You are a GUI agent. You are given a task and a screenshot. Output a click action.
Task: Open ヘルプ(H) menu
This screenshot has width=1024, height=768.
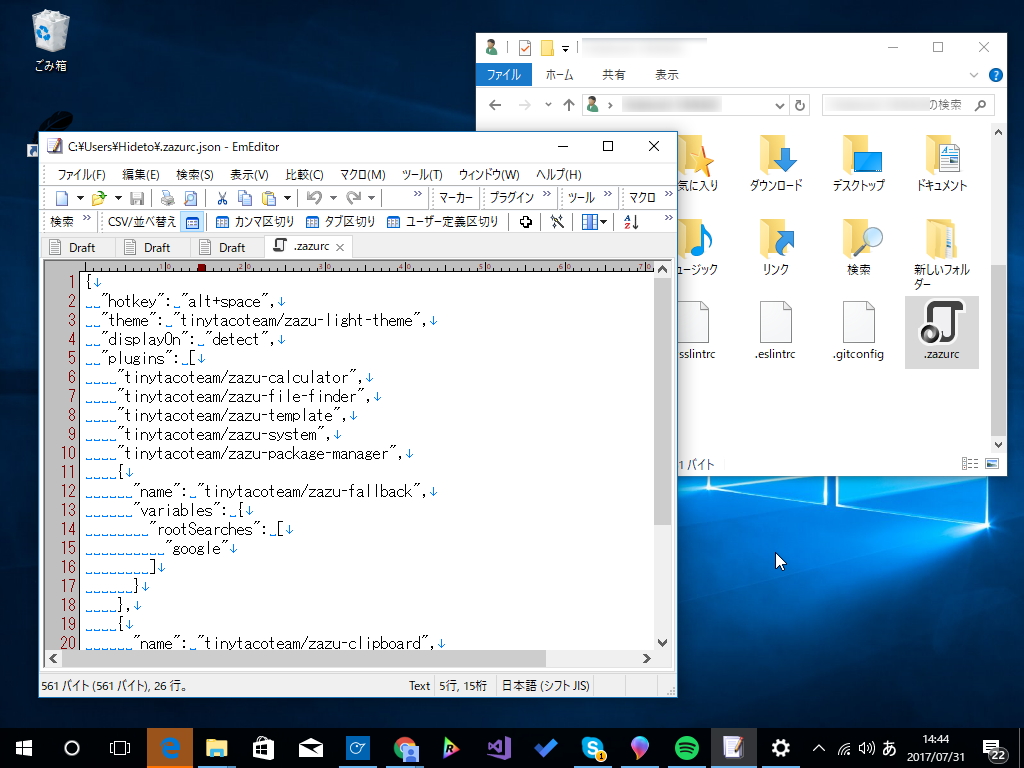click(x=558, y=174)
